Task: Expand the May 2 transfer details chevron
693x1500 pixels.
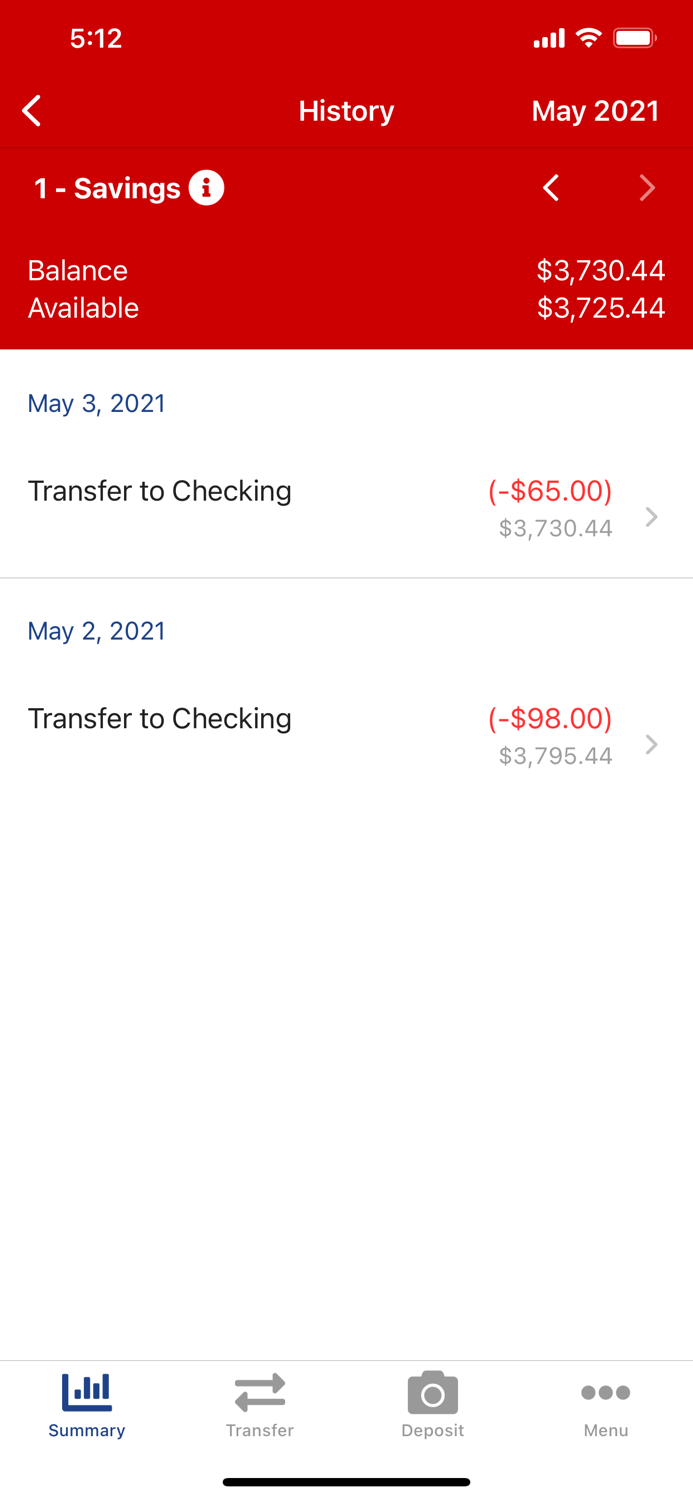Action: [x=652, y=745]
